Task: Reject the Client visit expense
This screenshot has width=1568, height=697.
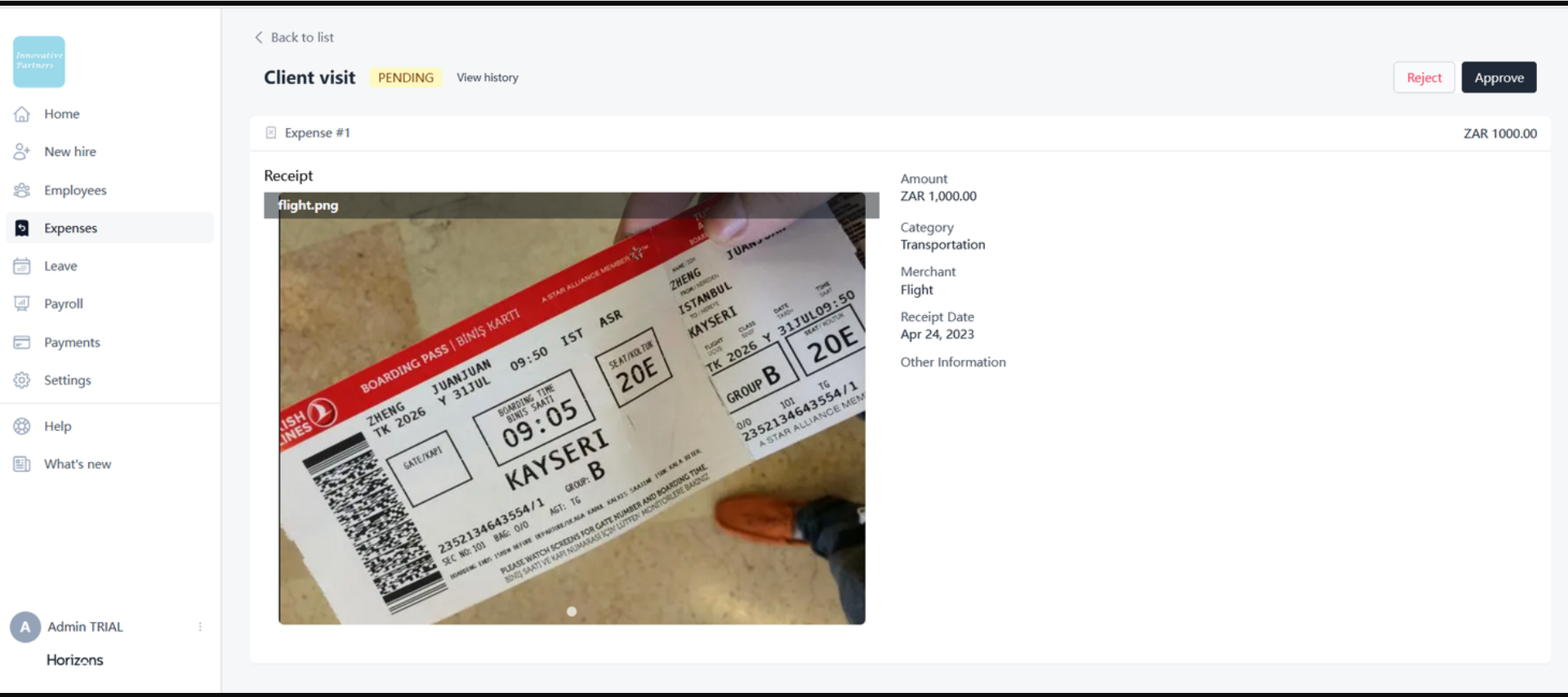Action: click(1424, 78)
